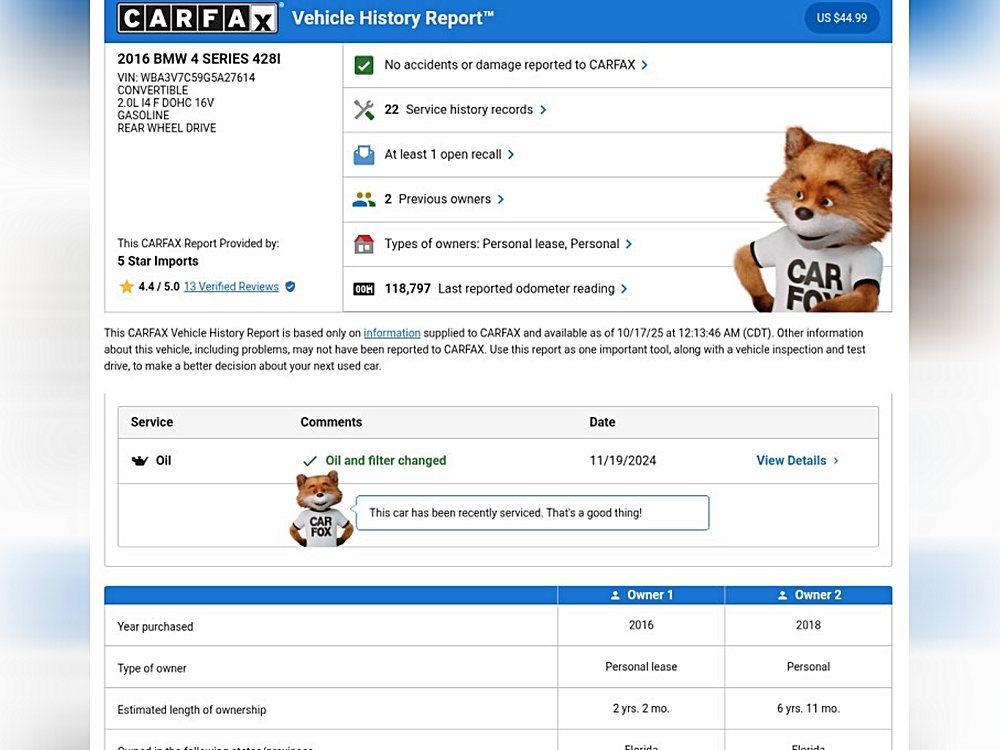Follow the 'information' hyperlink in disclaimer
This screenshot has height=750, width=1000.
pos(392,333)
